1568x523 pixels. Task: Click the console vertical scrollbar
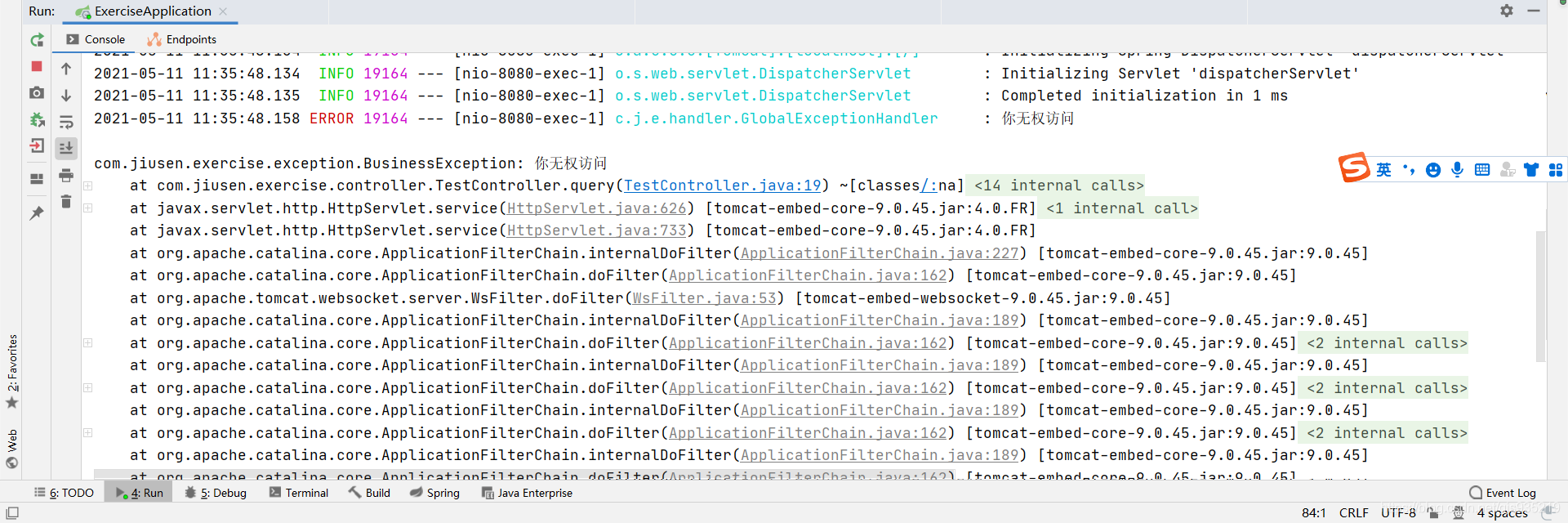point(1541,296)
